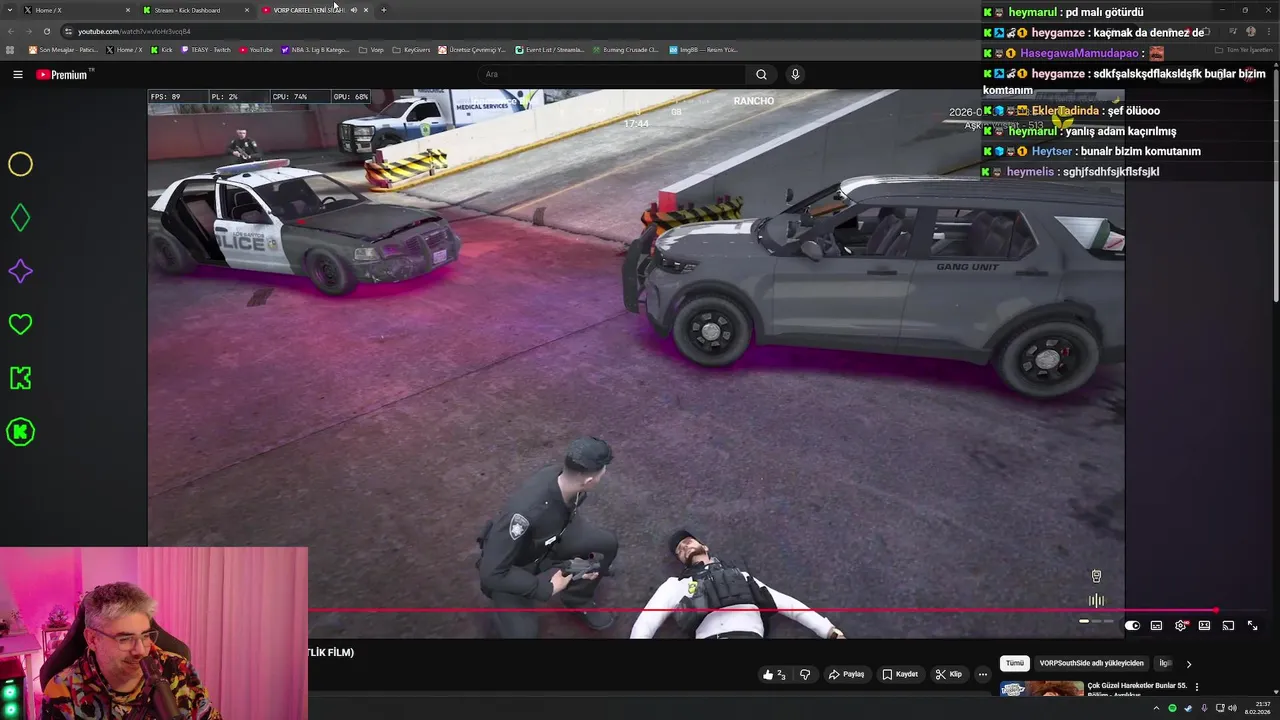Image resolution: width=1280 pixels, height=720 pixels.
Task: Toggle subtitles captions button
Action: pyautogui.click(x=1156, y=626)
